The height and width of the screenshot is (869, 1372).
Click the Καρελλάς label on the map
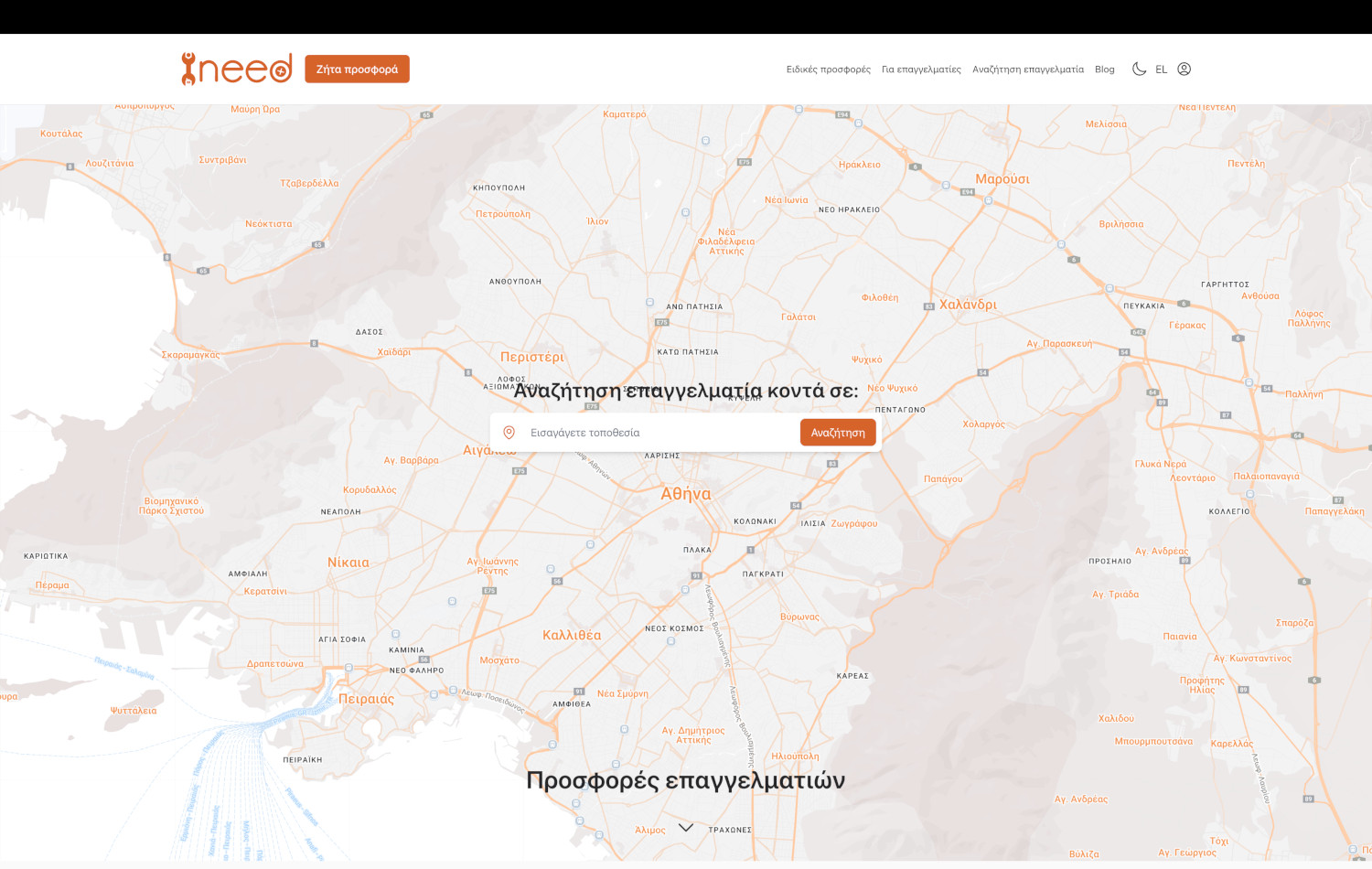tap(1232, 744)
